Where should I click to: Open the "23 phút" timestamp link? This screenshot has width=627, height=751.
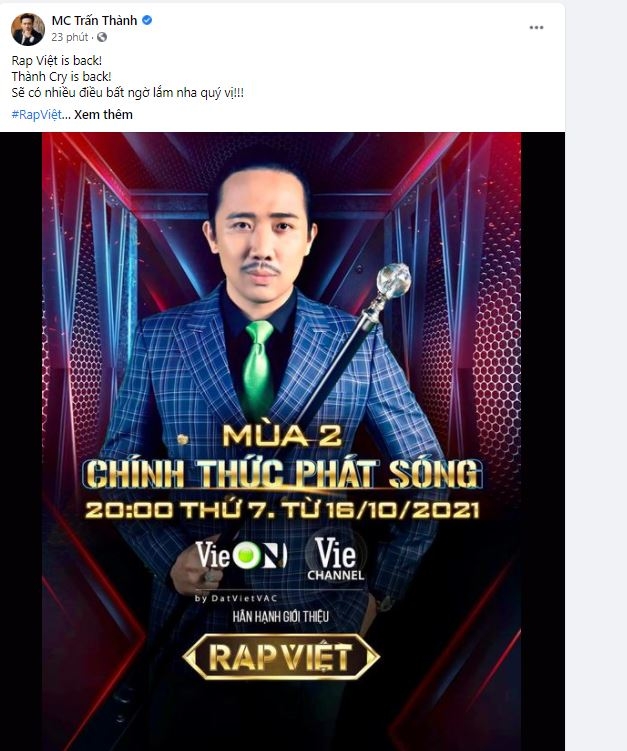(70, 37)
